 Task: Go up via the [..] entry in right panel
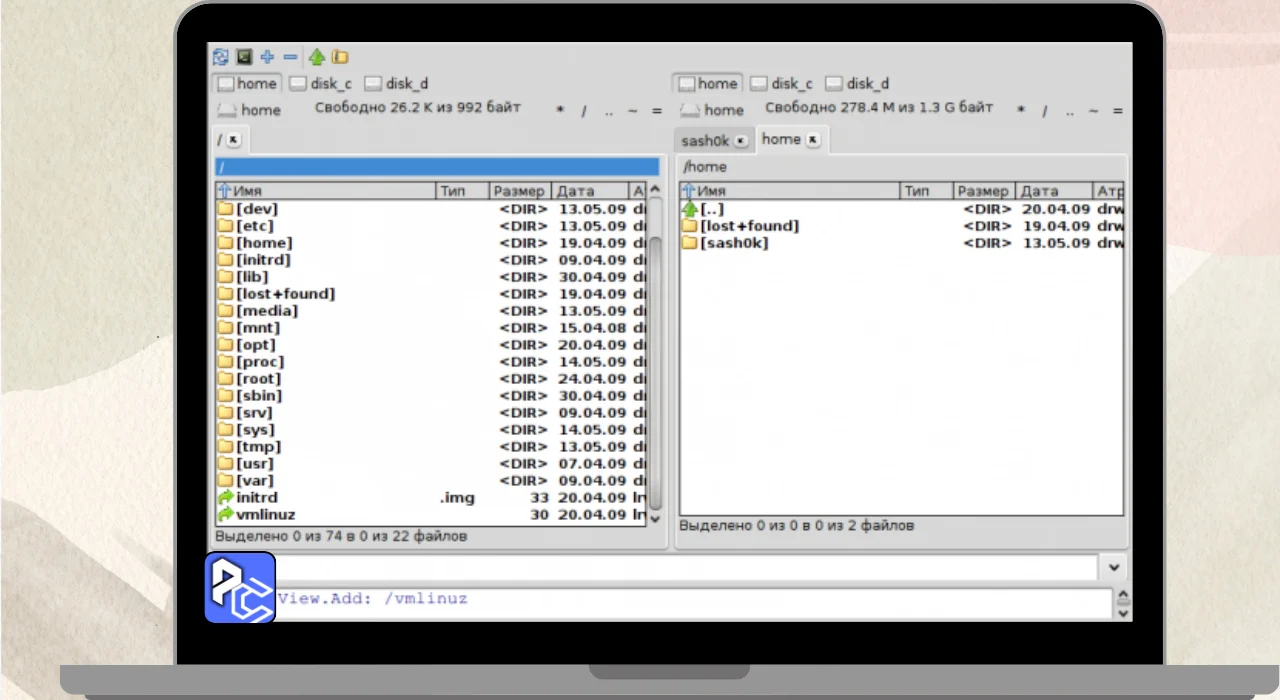(711, 209)
